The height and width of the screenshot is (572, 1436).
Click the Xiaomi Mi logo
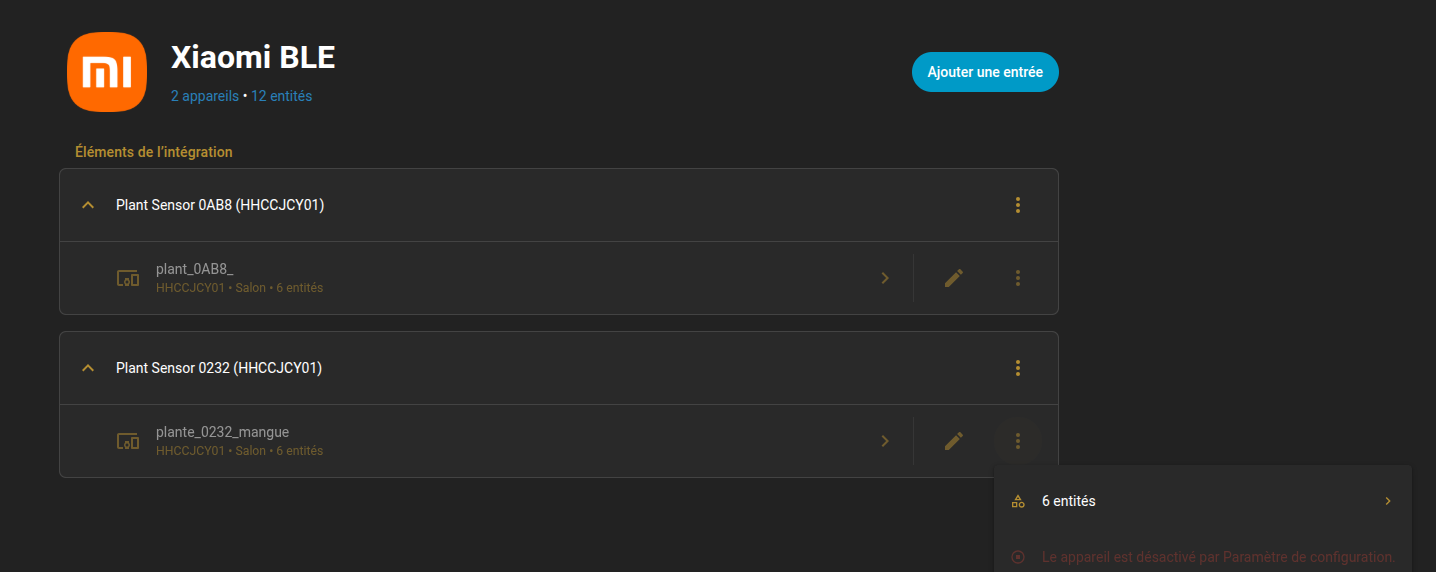click(107, 72)
